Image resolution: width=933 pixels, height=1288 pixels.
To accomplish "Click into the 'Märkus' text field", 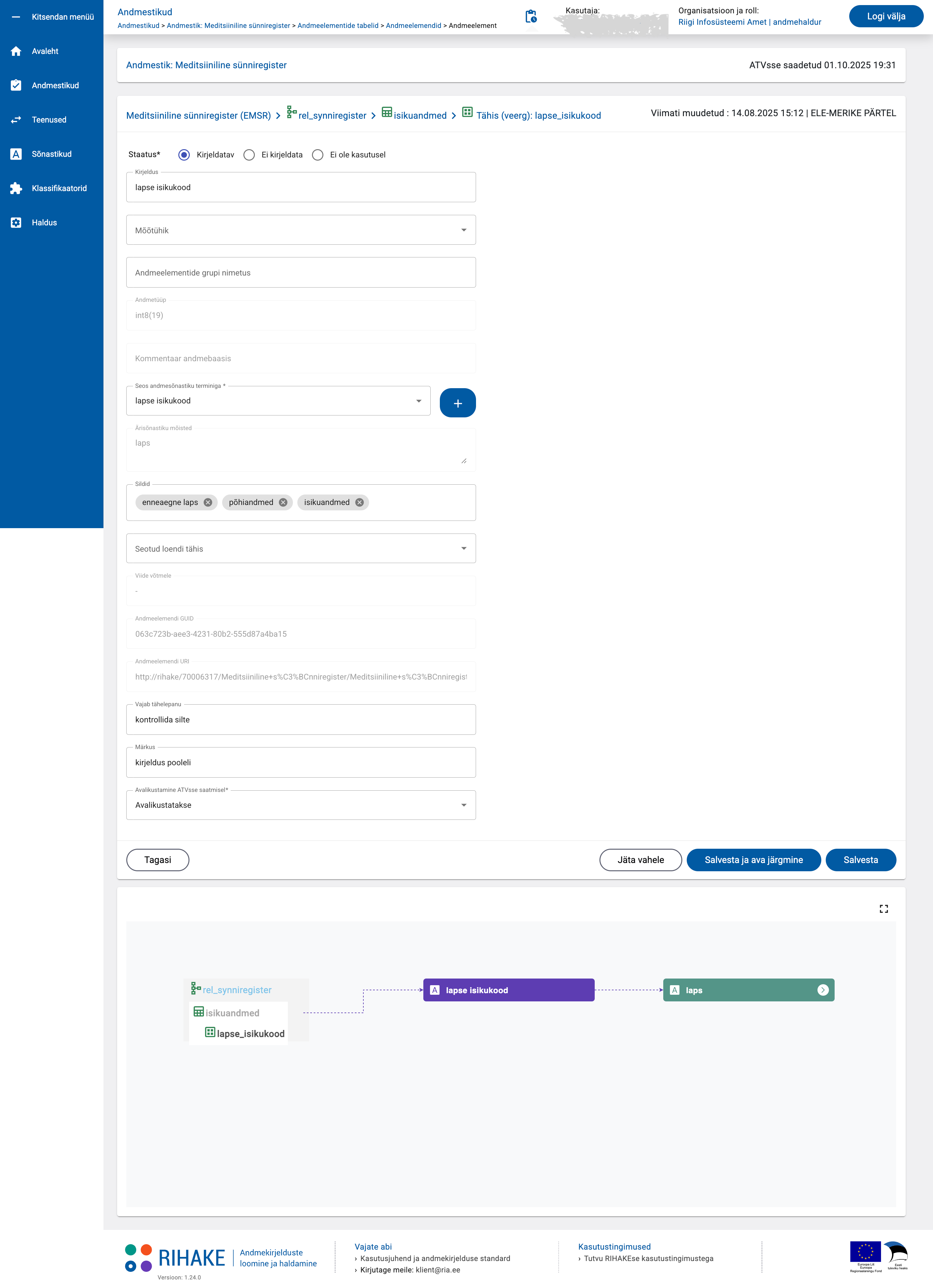I will tap(301, 763).
